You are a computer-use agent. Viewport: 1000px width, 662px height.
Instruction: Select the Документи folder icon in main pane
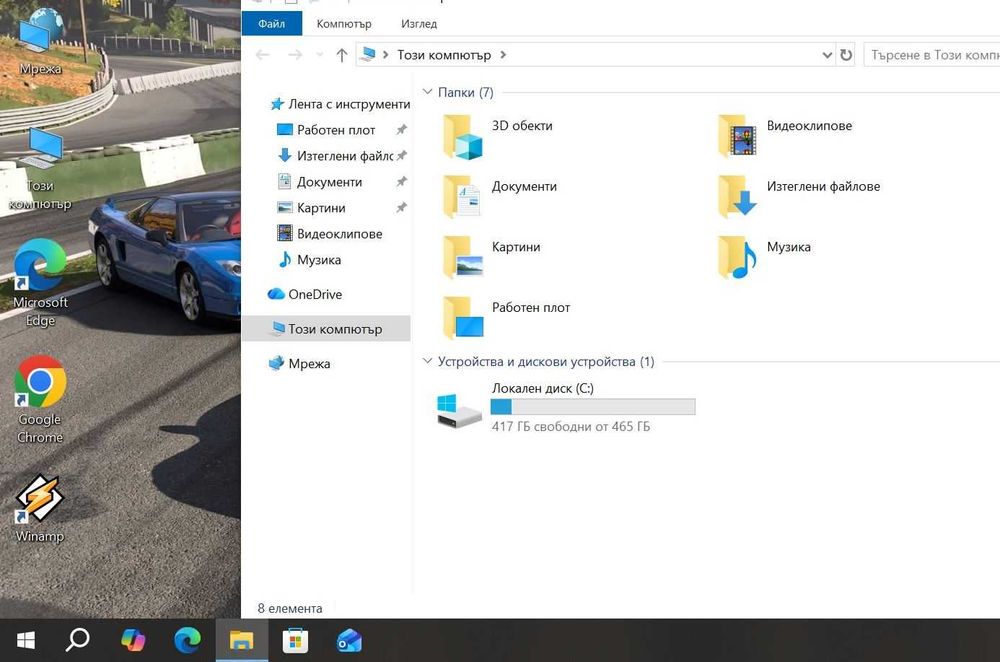[462, 197]
